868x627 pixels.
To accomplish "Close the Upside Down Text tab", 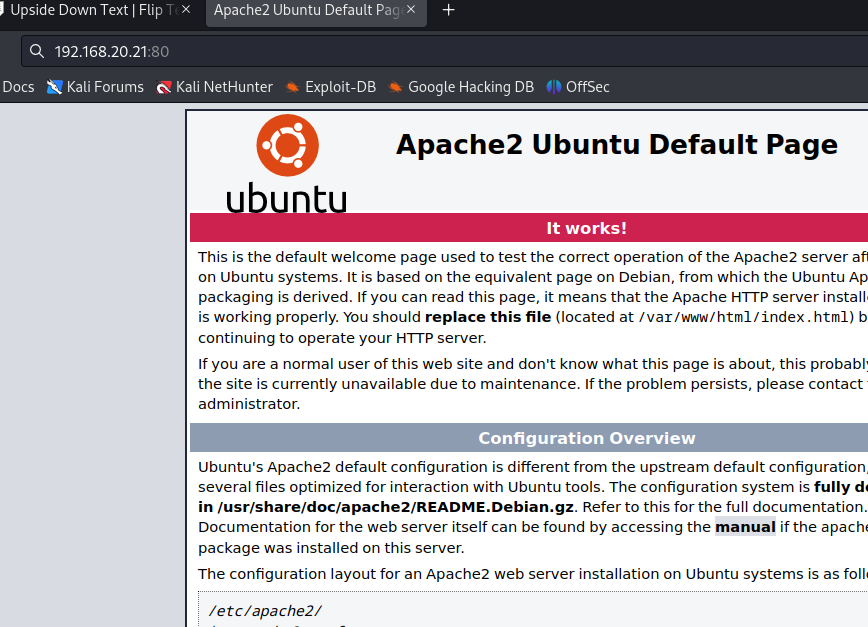I will [186, 9].
